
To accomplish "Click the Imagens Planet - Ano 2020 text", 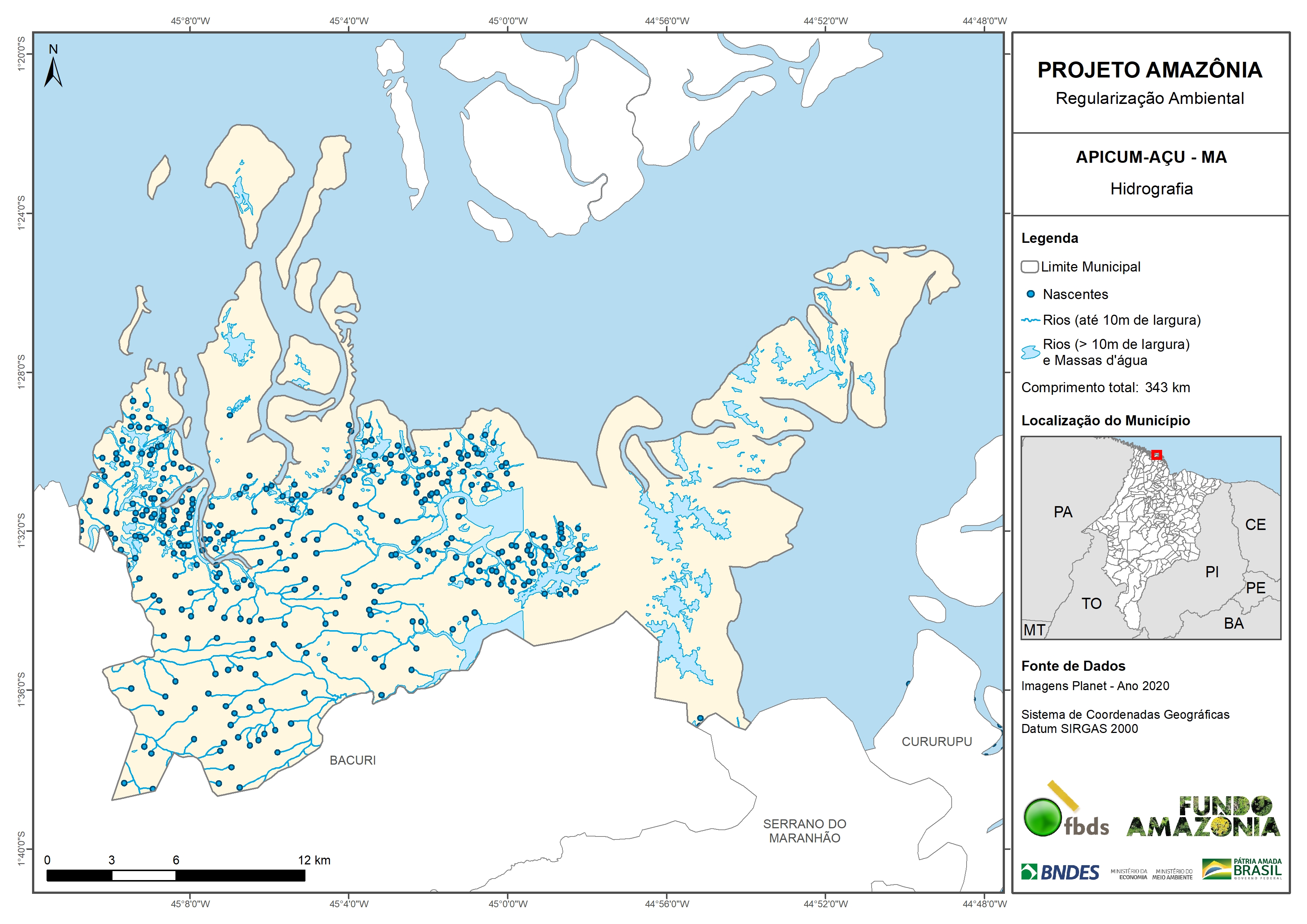I will click(1095, 686).
